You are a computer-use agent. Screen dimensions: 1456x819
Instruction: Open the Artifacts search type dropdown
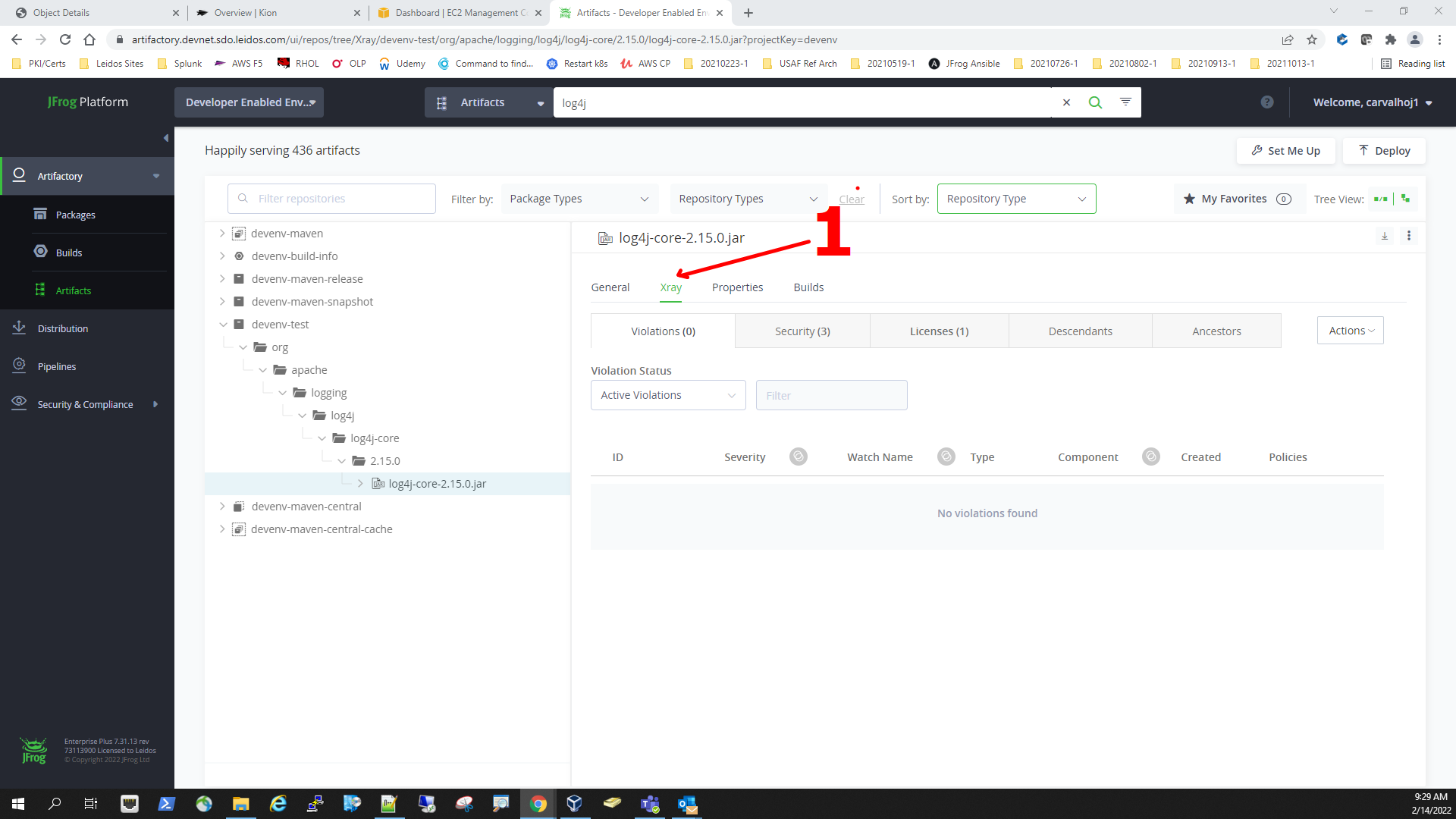[x=489, y=102]
